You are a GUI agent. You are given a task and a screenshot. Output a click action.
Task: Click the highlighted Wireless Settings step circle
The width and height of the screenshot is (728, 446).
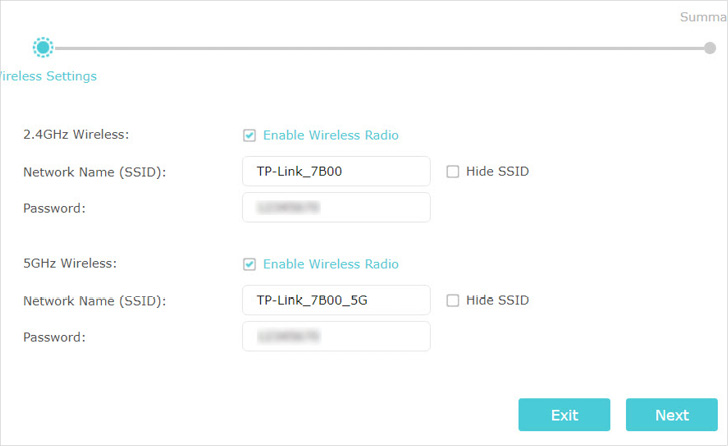click(x=43, y=47)
